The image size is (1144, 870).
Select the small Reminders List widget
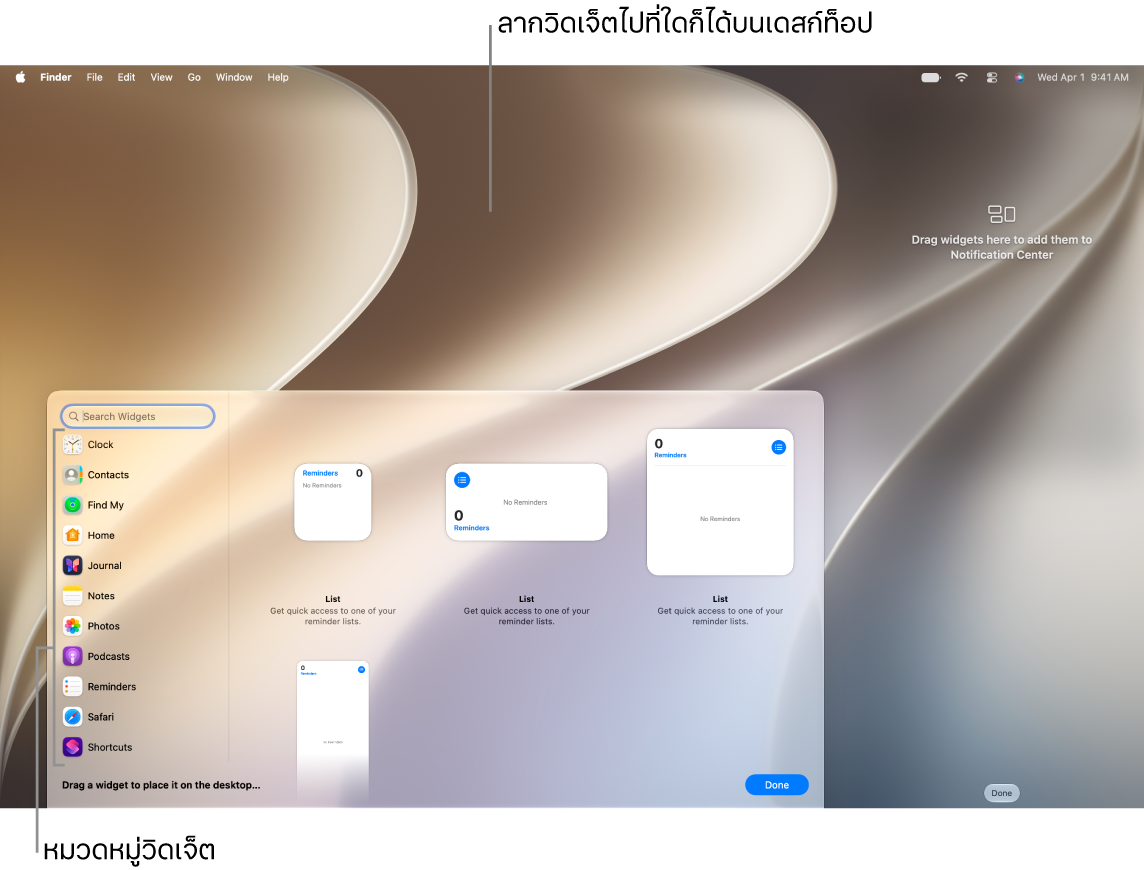[333, 502]
